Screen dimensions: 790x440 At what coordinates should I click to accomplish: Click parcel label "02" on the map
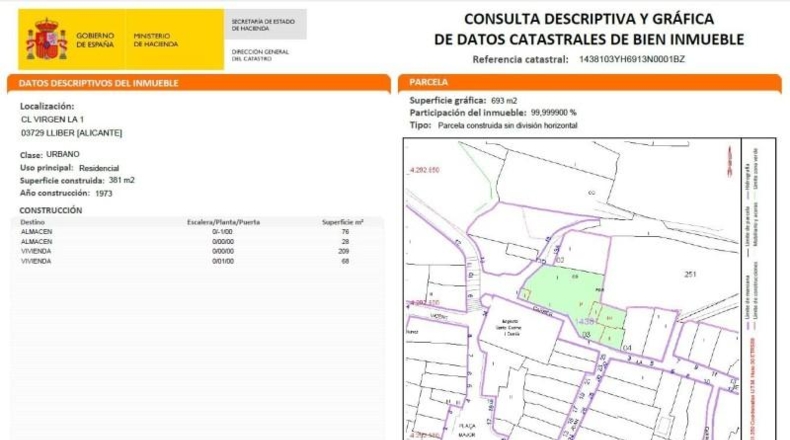[x=560, y=261]
